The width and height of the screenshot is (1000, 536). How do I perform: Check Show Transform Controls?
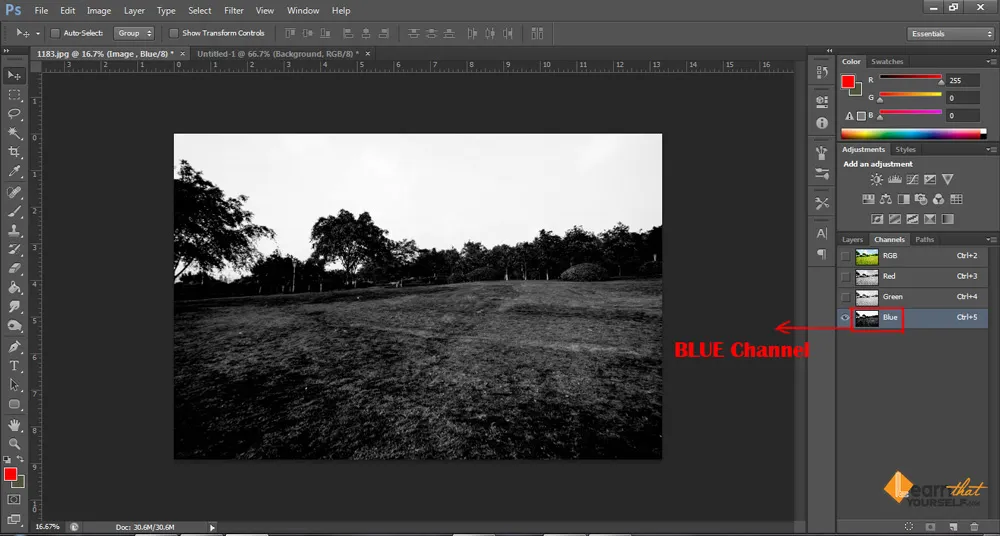(174, 33)
